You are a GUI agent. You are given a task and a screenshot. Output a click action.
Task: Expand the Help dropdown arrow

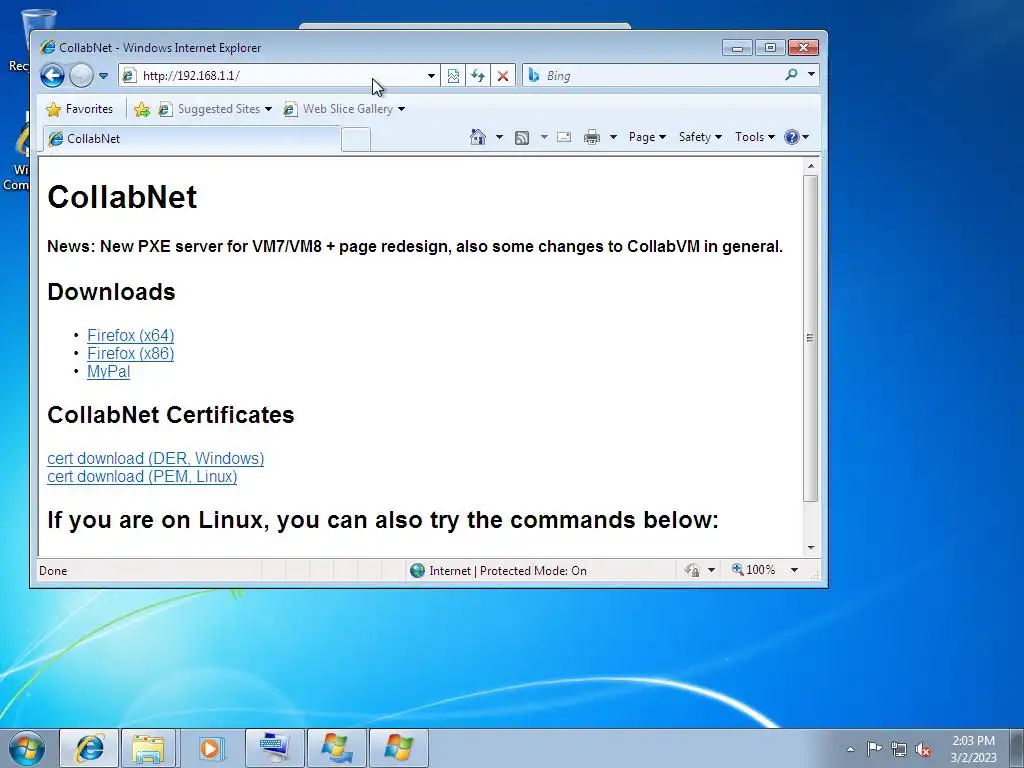(806, 137)
